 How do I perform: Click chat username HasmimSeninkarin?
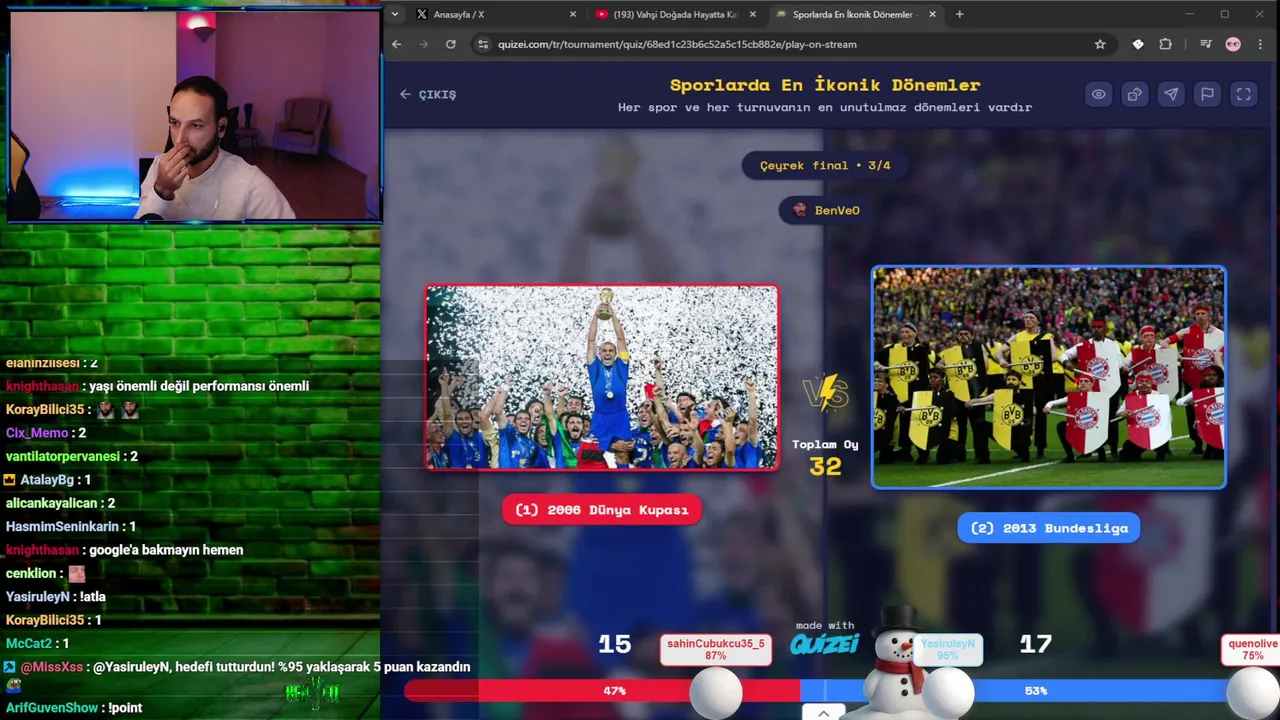(x=62, y=526)
